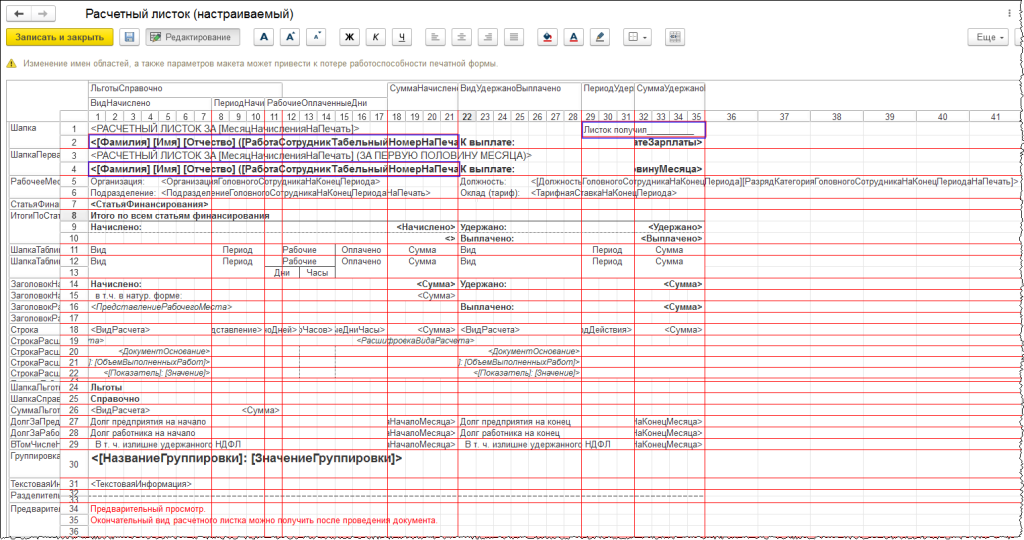
Task: Select column header 22
Action: tap(467, 117)
